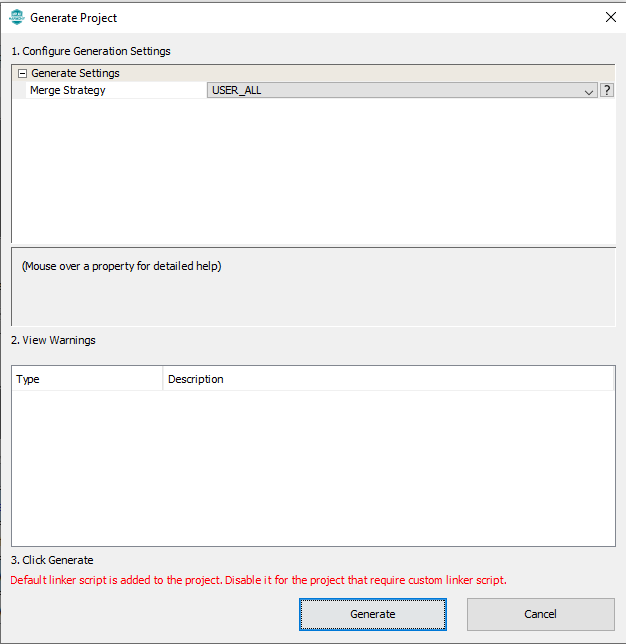Click the MPLAB Harmony icon in title bar
The image size is (626, 644).
tap(16, 17)
